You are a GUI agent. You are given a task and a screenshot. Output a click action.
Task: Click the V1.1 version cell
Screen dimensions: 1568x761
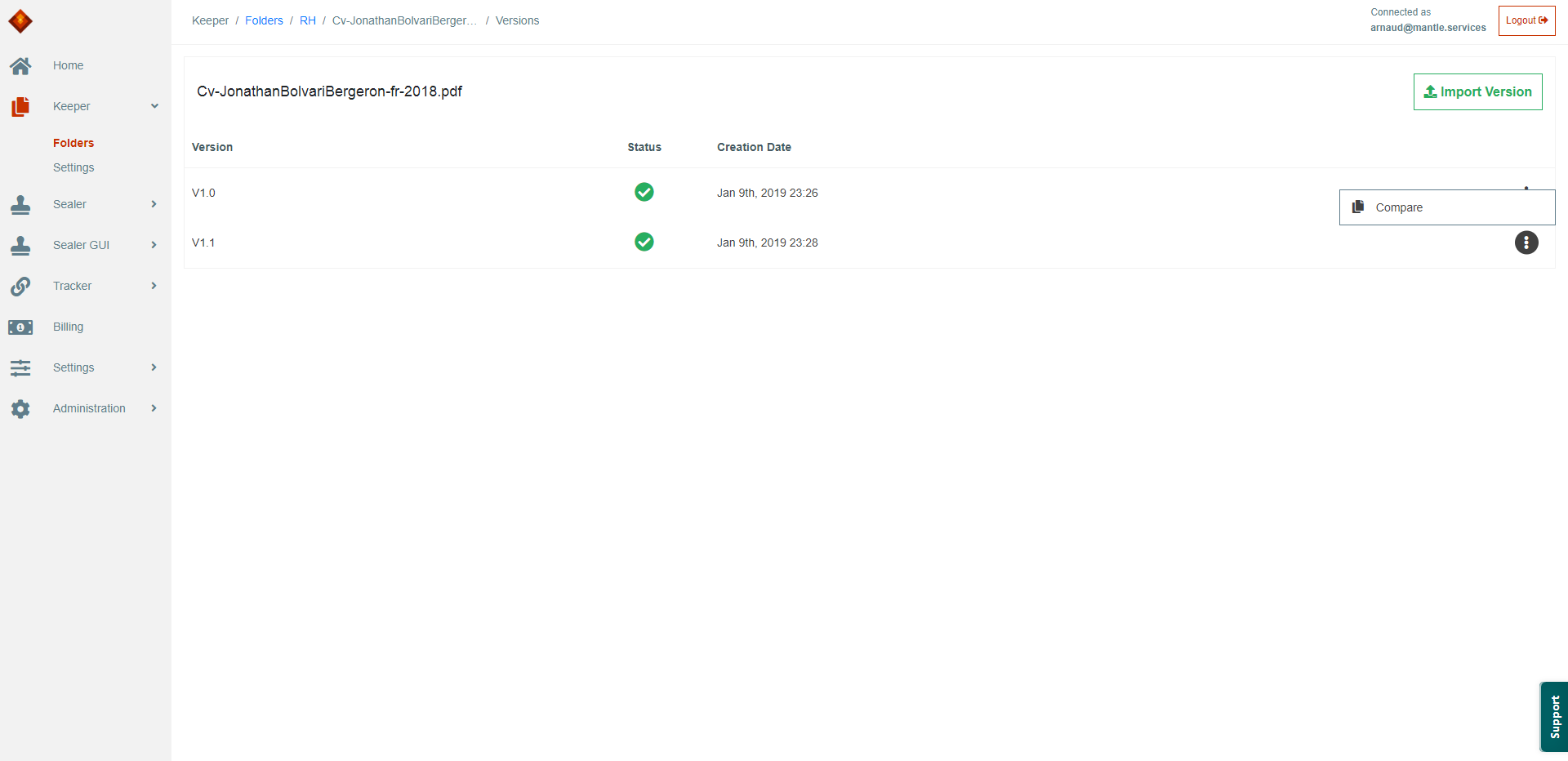(x=203, y=243)
